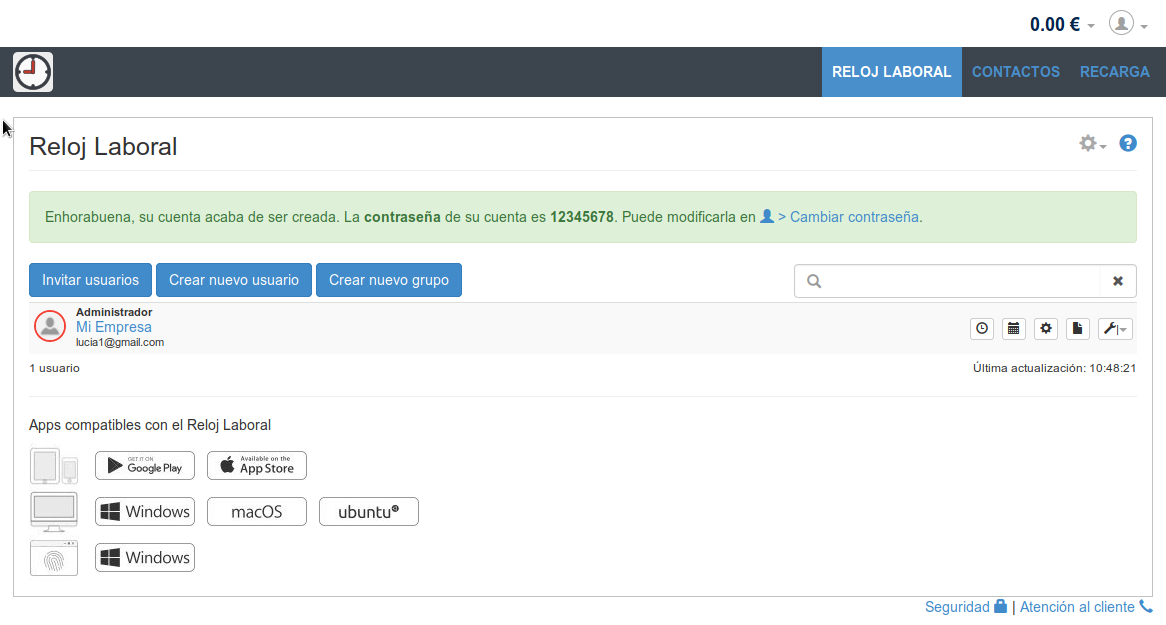1166x625 pixels.
Task: Go to the RECARGA tab
Action: point(1114,72)
